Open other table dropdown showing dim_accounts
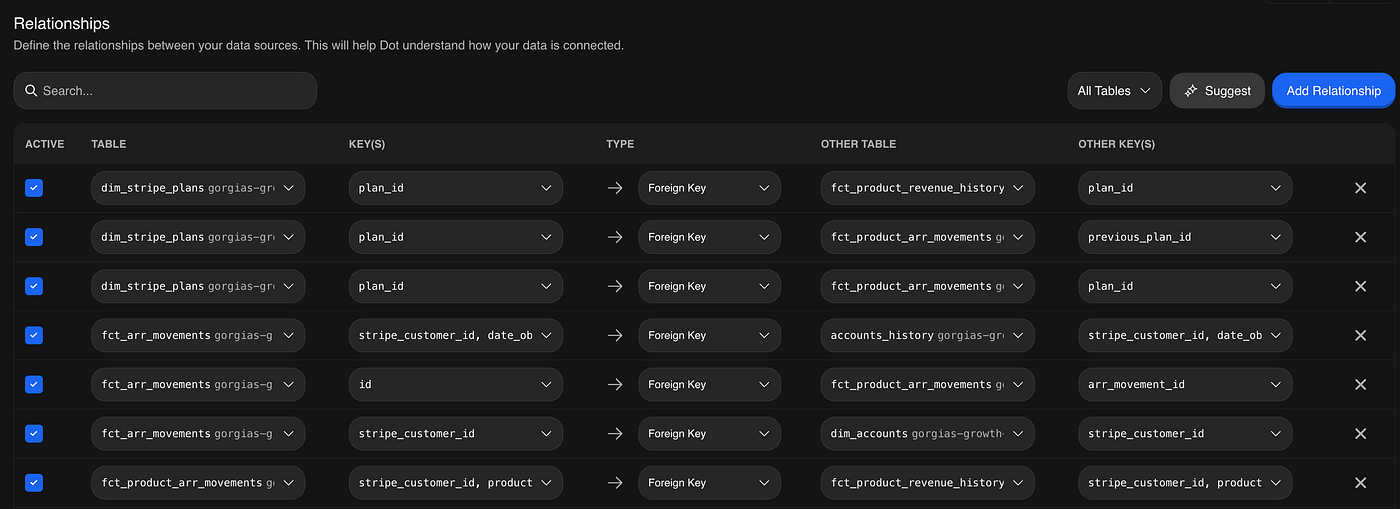The width and height of the screenshot is (1400, 509). click(x=928, y=434)
